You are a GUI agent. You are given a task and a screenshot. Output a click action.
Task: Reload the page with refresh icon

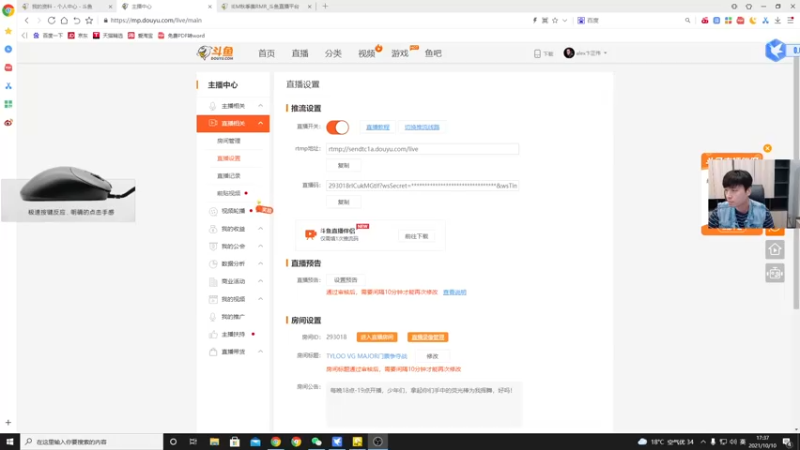52,20
